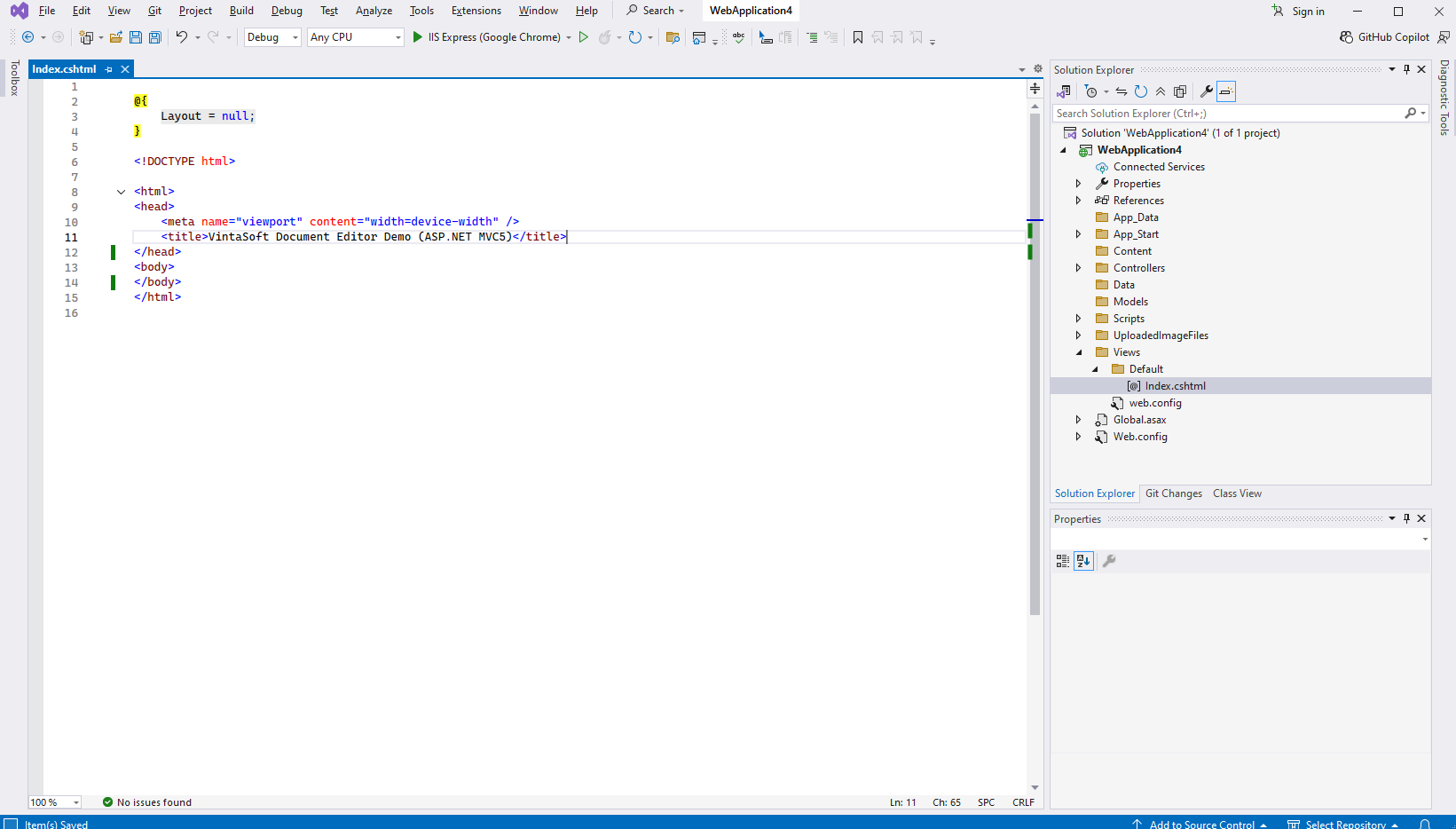Start debugging with IIS Express green arrow

[x=417, y=37]
